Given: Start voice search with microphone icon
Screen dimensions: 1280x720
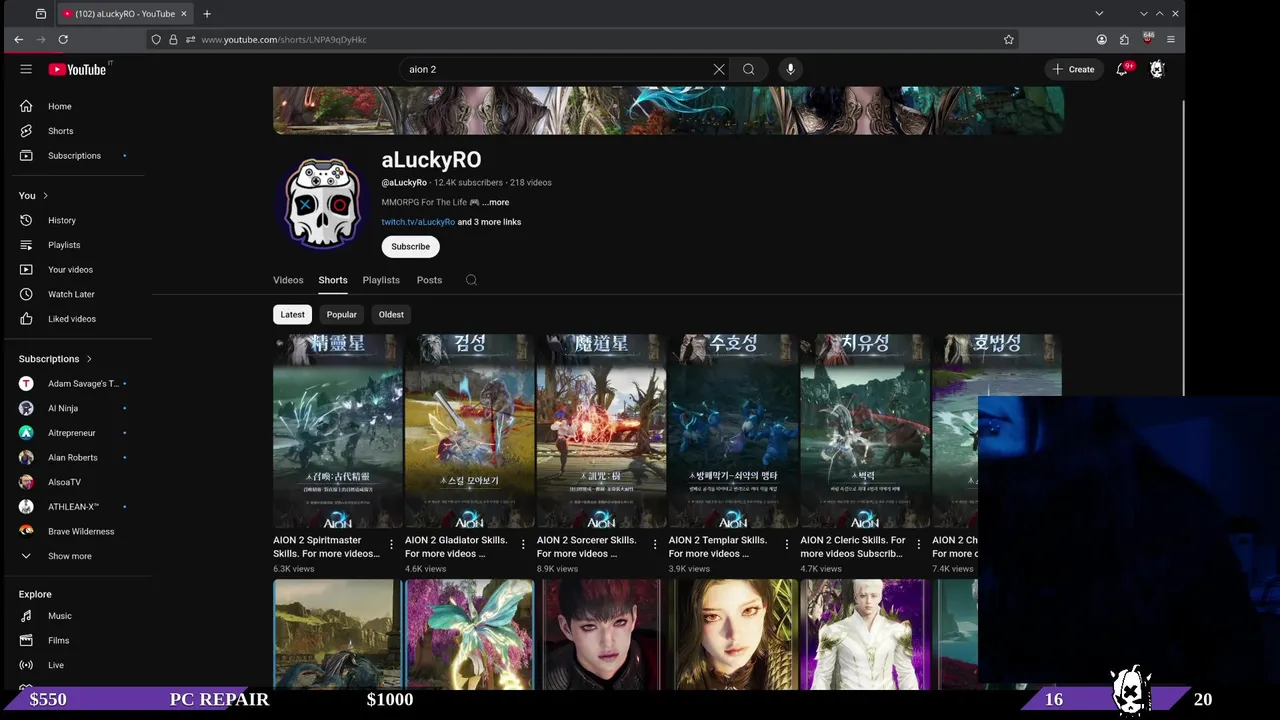Looking at the screenshot, I should click(x=790, y=69).
